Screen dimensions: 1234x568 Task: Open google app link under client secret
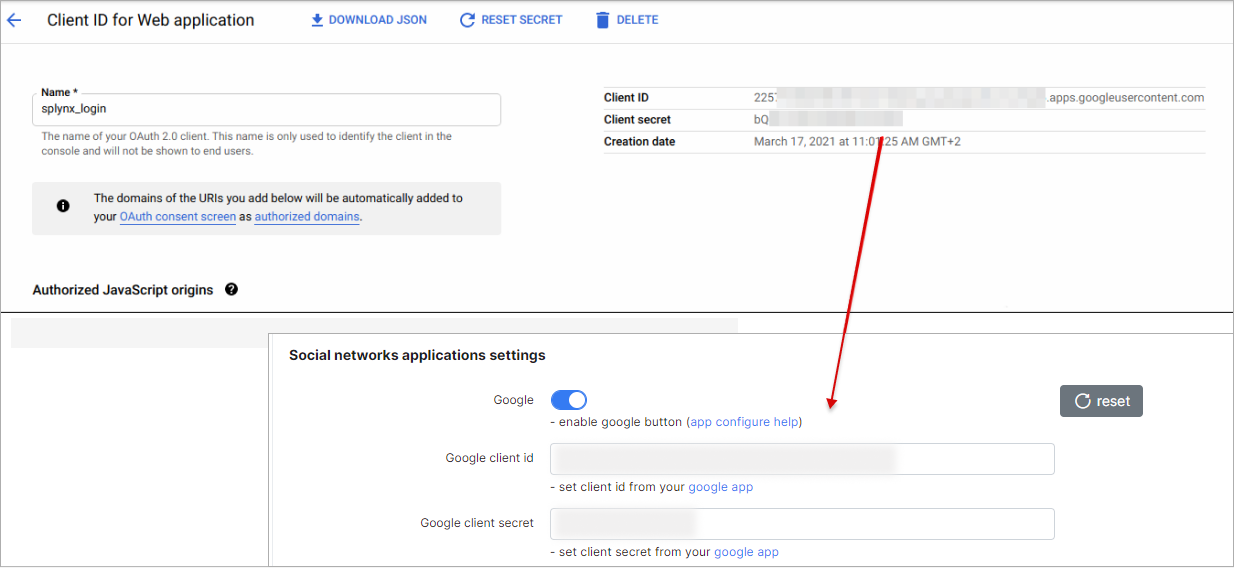coord(746,552)
